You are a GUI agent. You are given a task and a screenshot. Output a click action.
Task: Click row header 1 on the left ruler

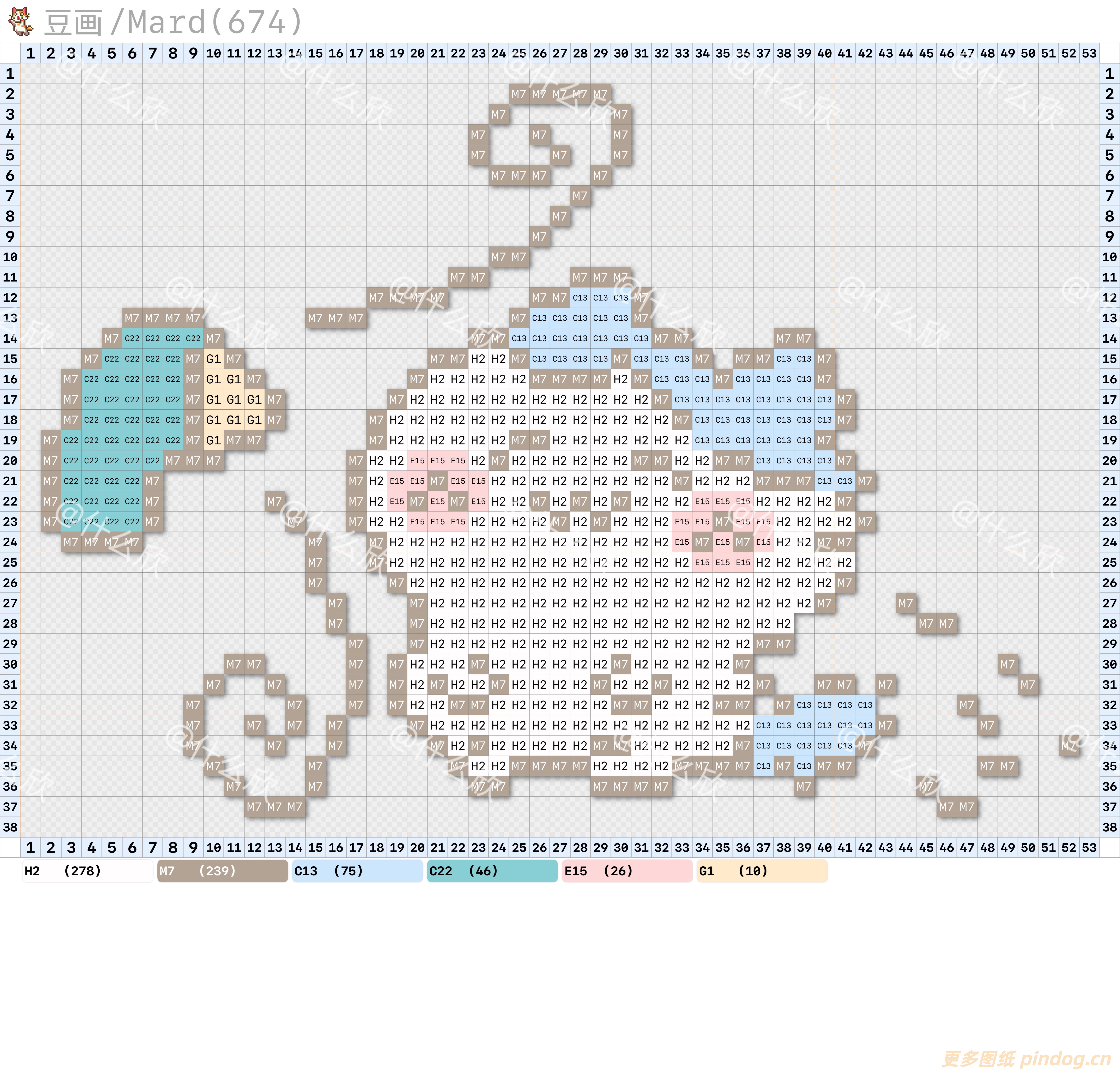pyautogui.click(x=10, y=74)
